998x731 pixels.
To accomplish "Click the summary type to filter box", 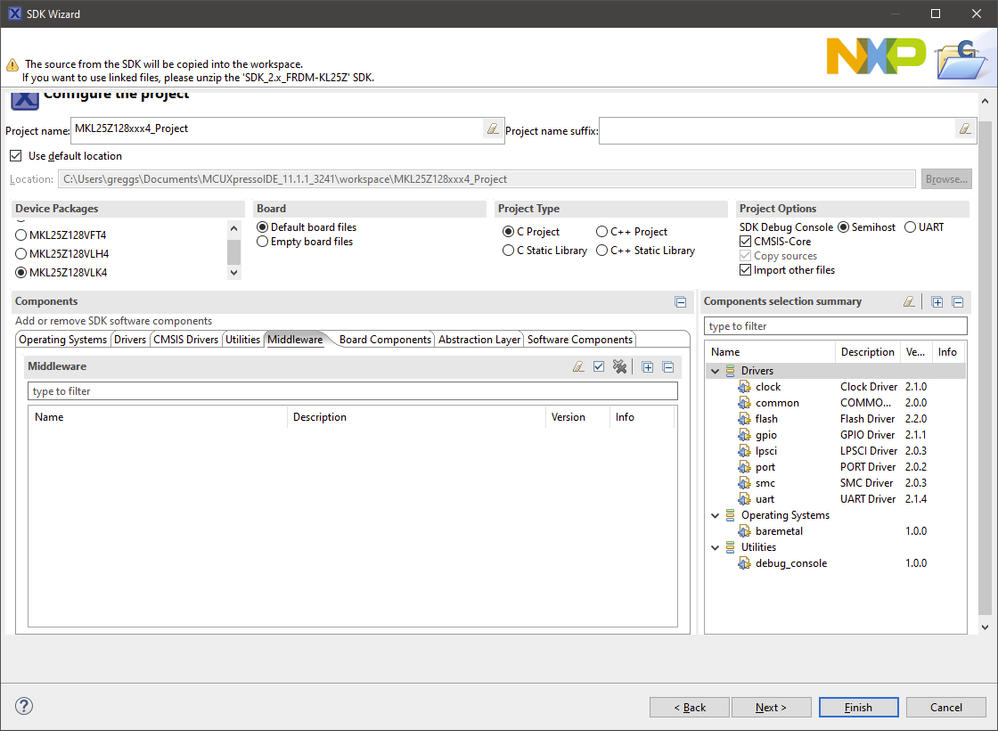I will click(836, 326).
